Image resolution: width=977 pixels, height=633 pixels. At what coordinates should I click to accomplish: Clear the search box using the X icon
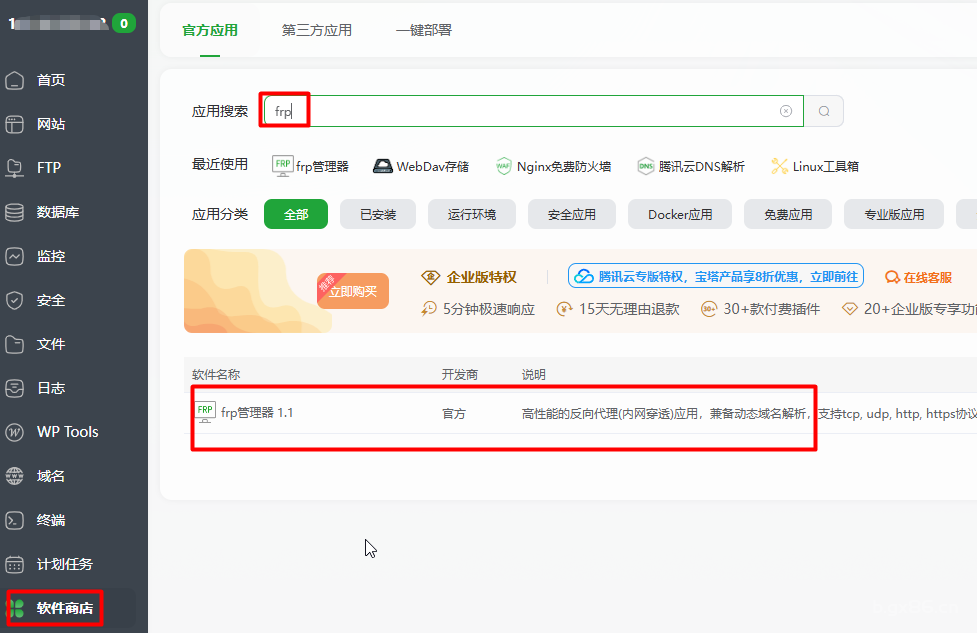785,110
